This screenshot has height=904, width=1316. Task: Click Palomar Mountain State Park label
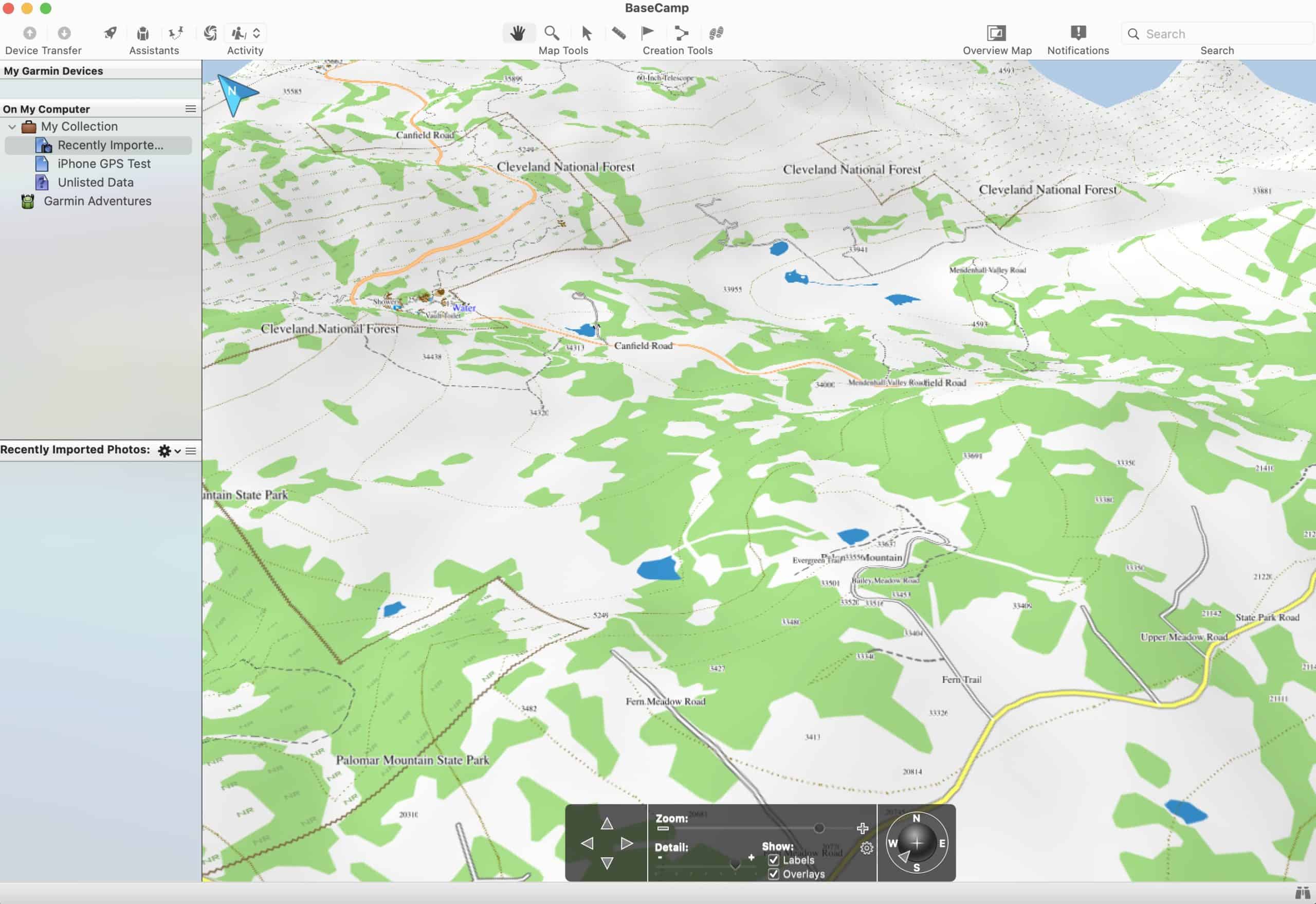[x=412, y=760]
